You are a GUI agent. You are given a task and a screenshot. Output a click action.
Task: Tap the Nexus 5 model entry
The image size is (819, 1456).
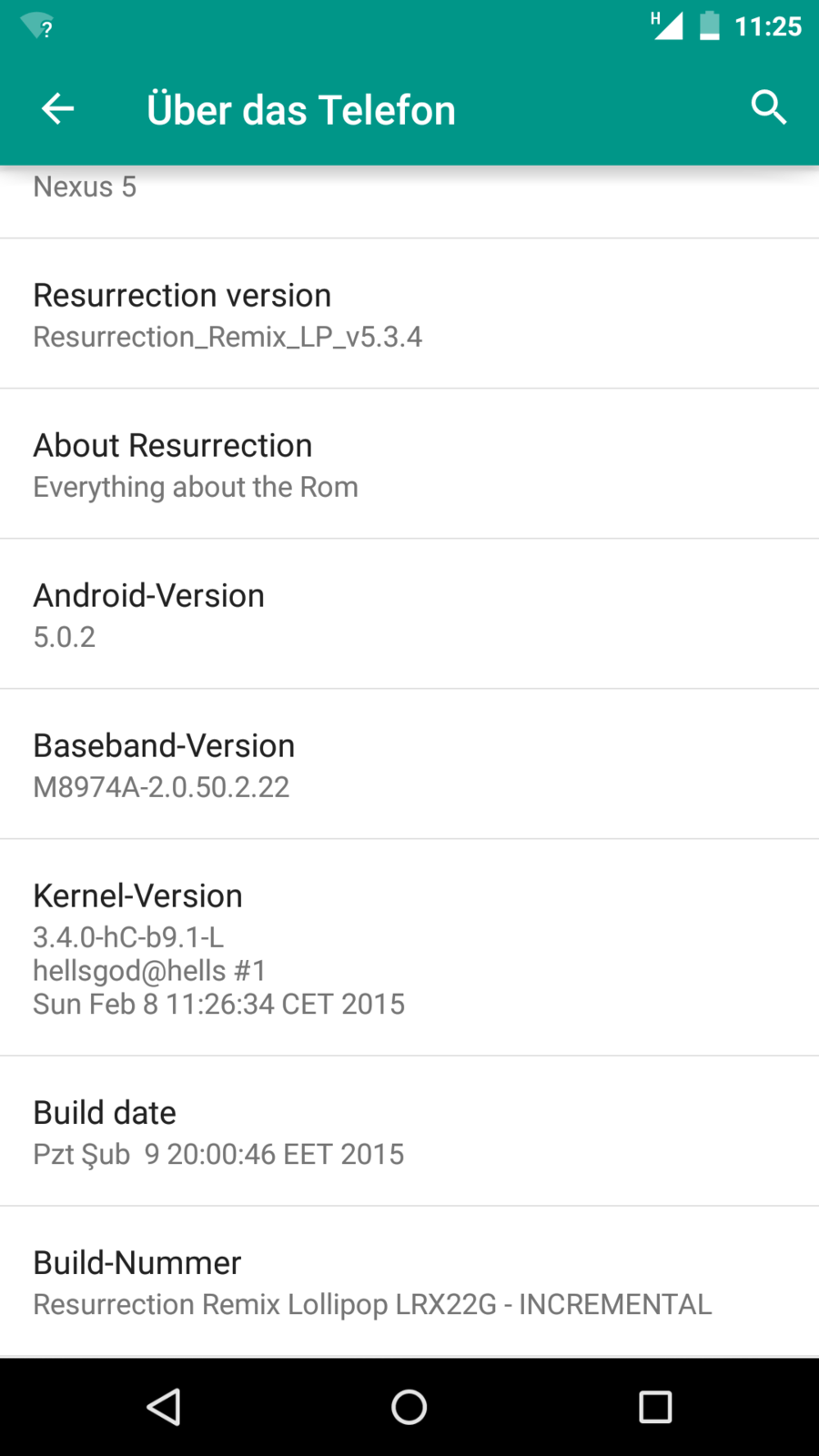pyautogui.click(x=85, y=187)
